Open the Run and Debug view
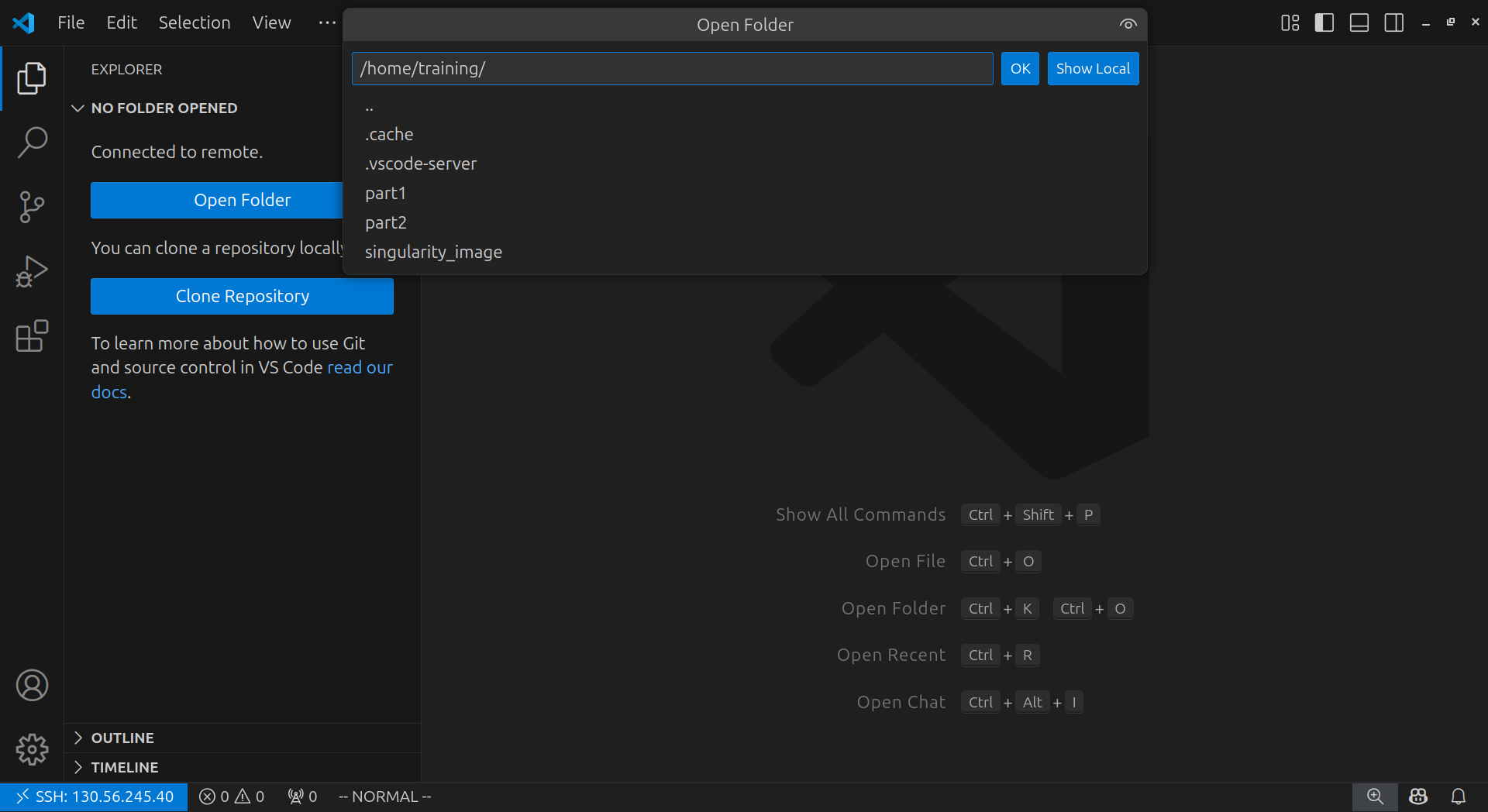 [32, 271]
